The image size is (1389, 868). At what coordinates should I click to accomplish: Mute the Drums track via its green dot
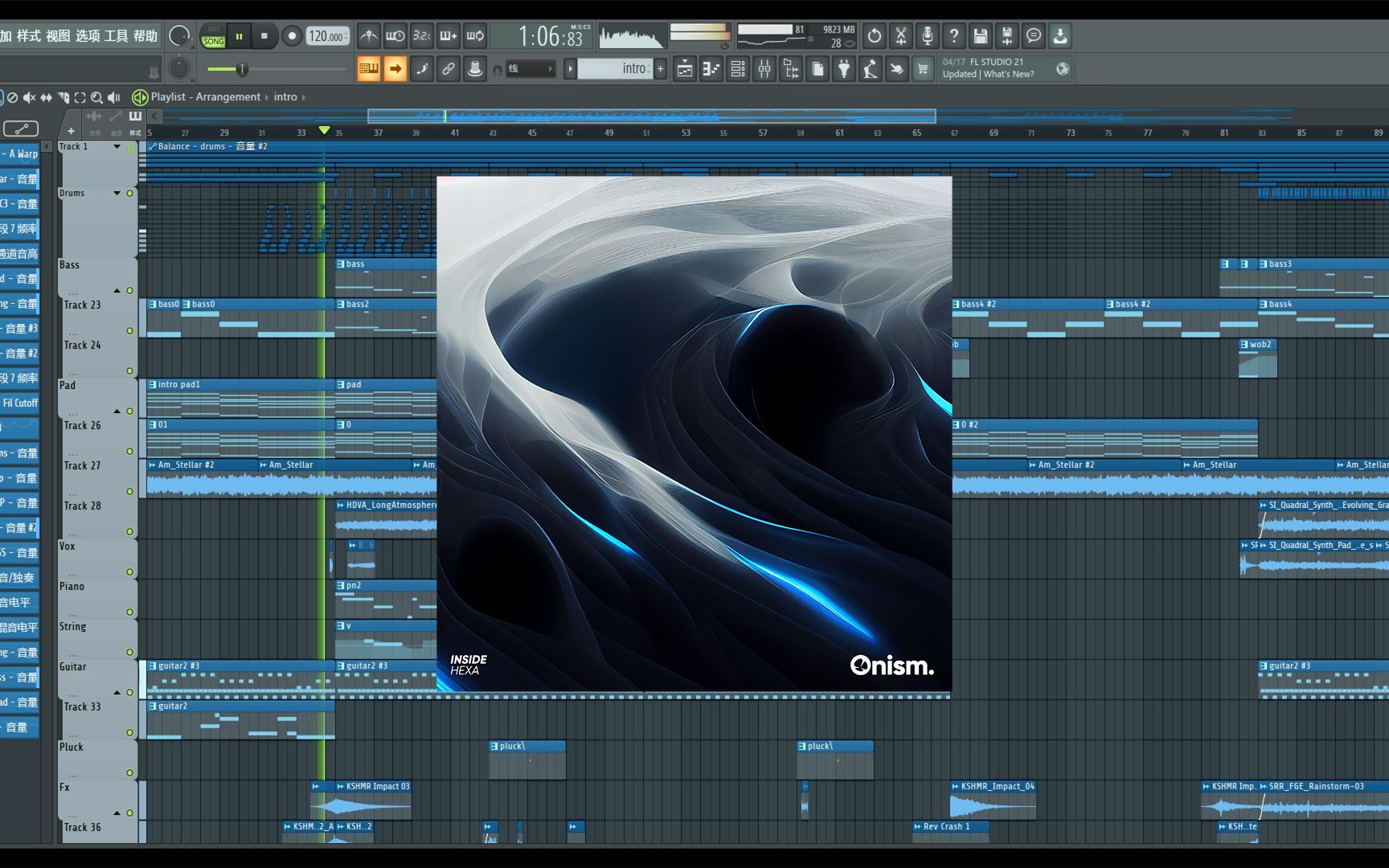(129, 194)
